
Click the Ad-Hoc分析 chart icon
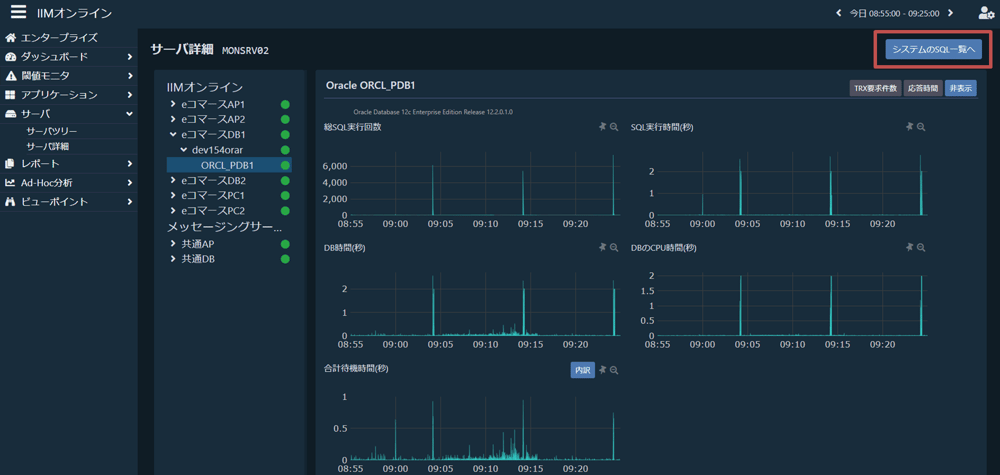(10, 183)
